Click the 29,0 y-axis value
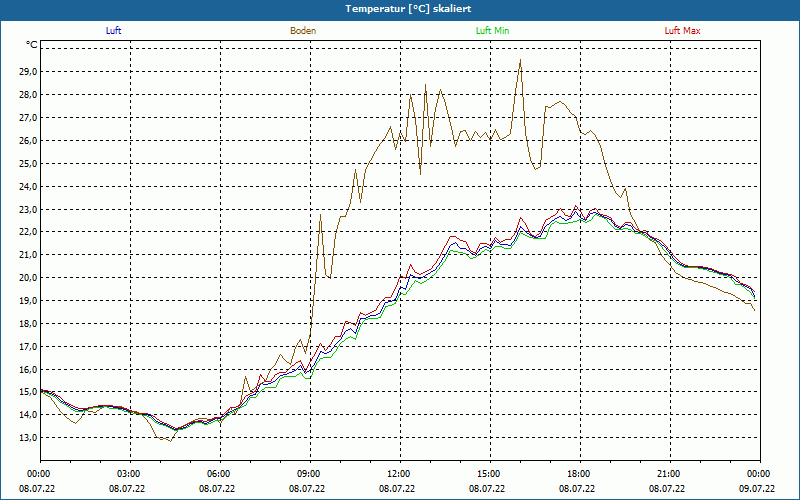This screenshot has height=500, width=800. [x=28, y=72]
